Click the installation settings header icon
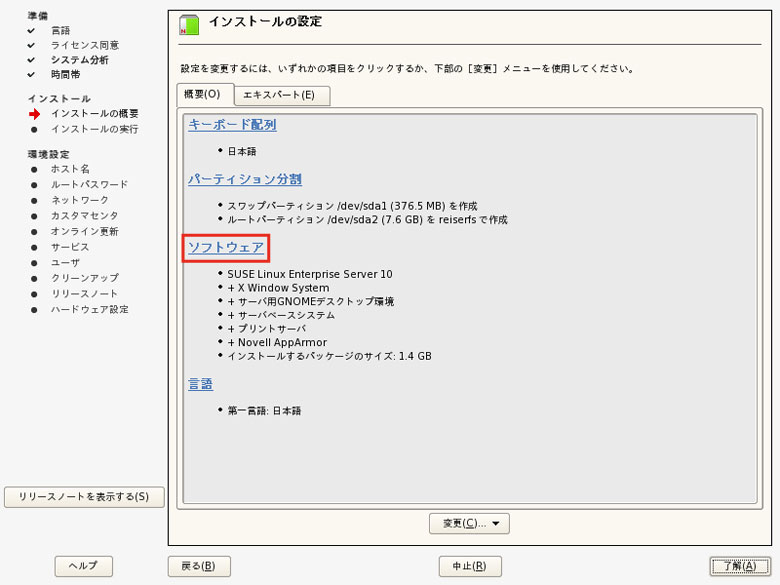Viewport: 780px width, 585px height. (189, 25)
